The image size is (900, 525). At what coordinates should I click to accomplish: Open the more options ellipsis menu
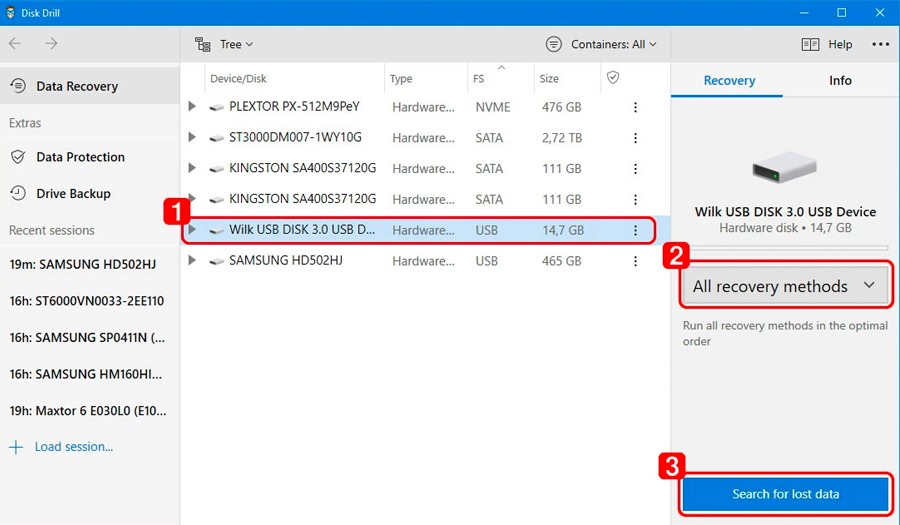click(x=880, y=44)
